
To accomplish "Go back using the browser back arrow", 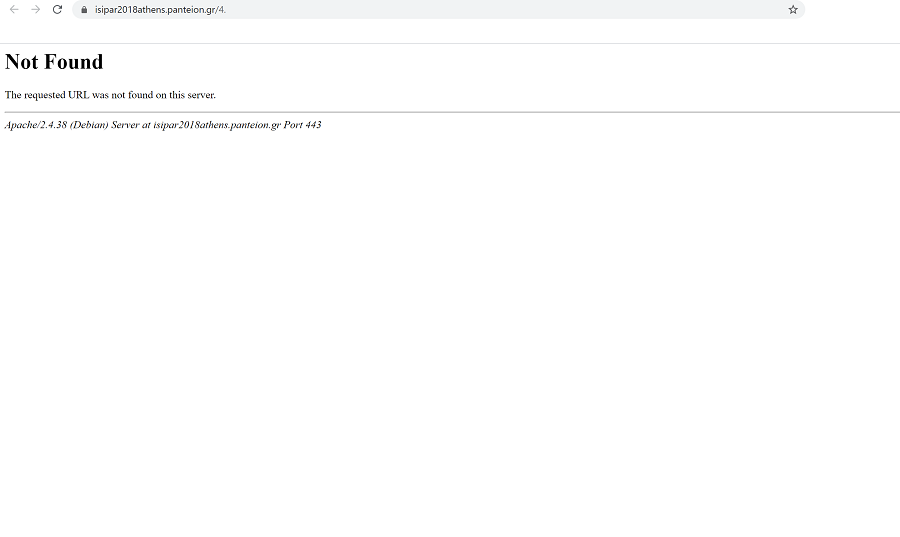I will 14,9.
